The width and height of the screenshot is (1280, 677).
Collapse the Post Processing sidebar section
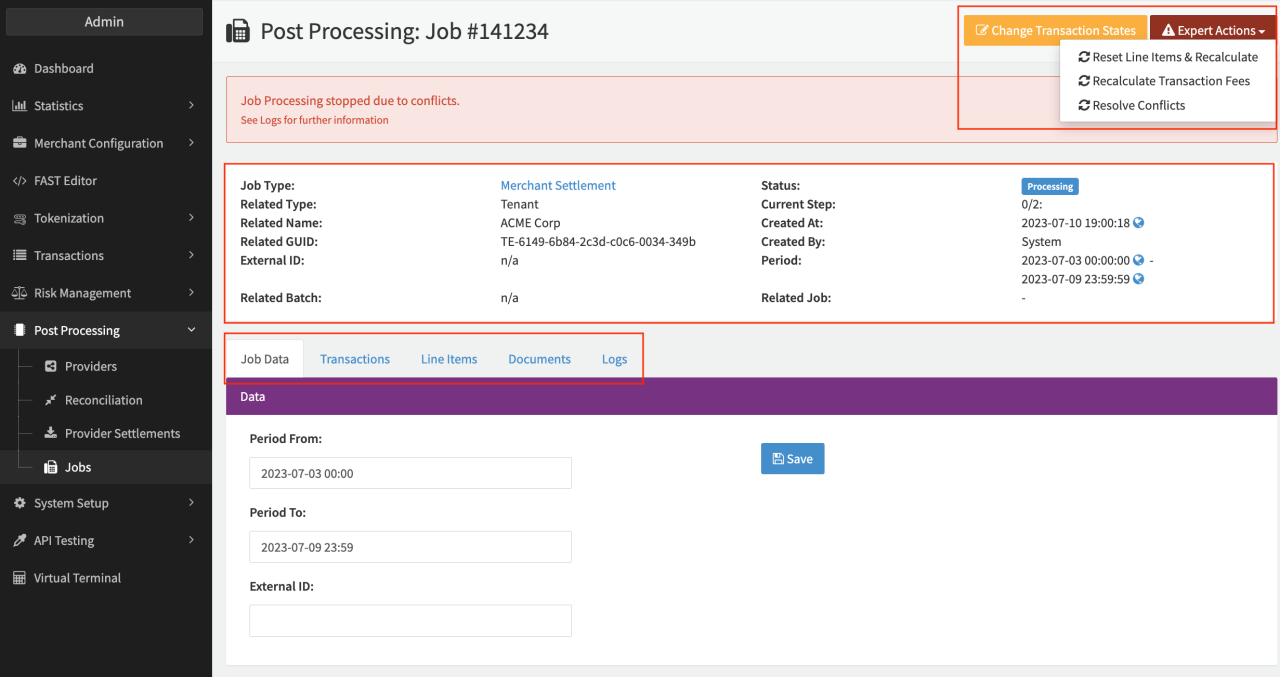pos(105,330)
